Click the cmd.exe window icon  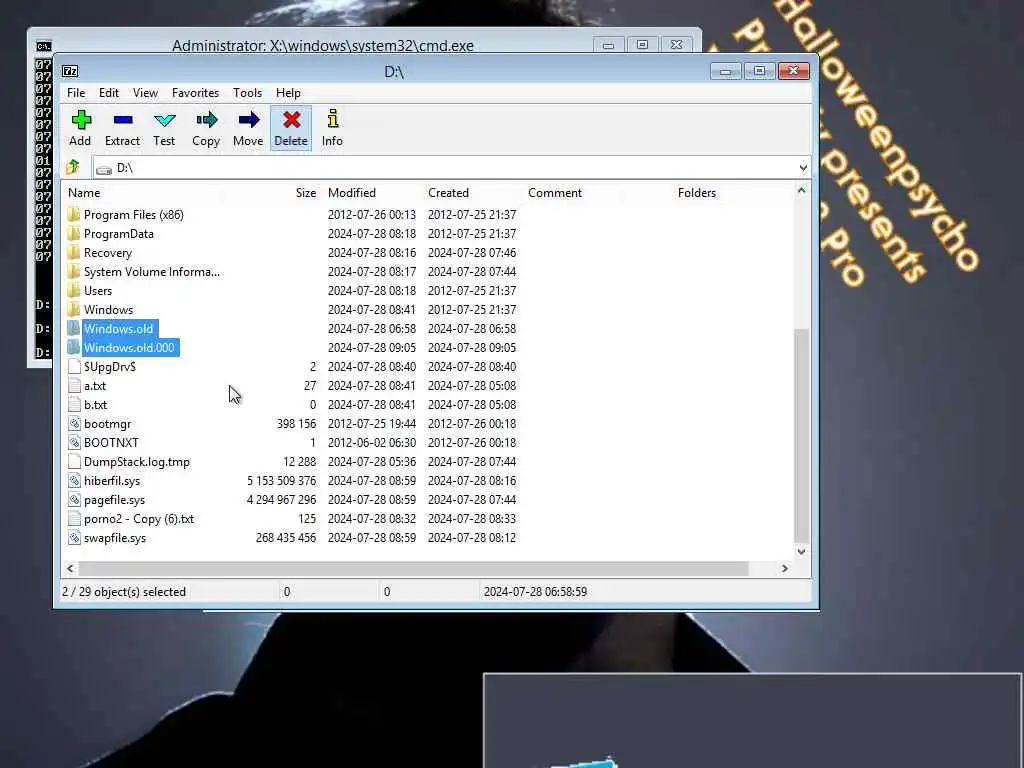coord(43,46)
